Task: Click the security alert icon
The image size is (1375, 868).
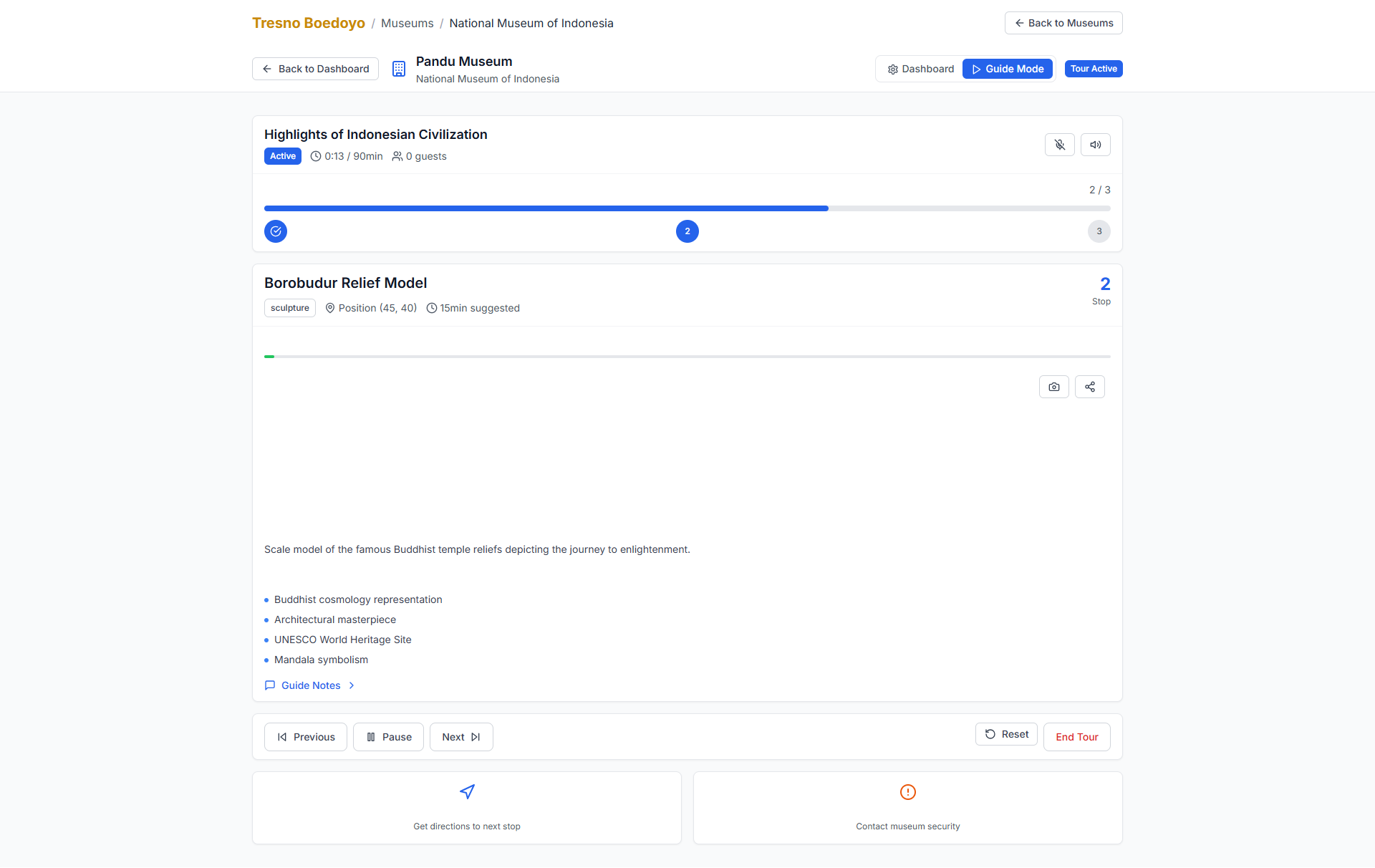Action: click(907, 791)
